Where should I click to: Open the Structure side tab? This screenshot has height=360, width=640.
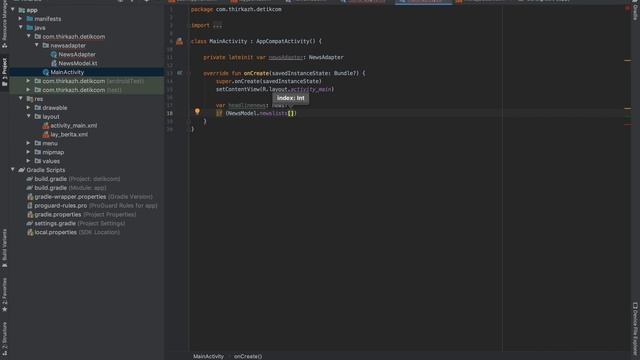[4, 338]
